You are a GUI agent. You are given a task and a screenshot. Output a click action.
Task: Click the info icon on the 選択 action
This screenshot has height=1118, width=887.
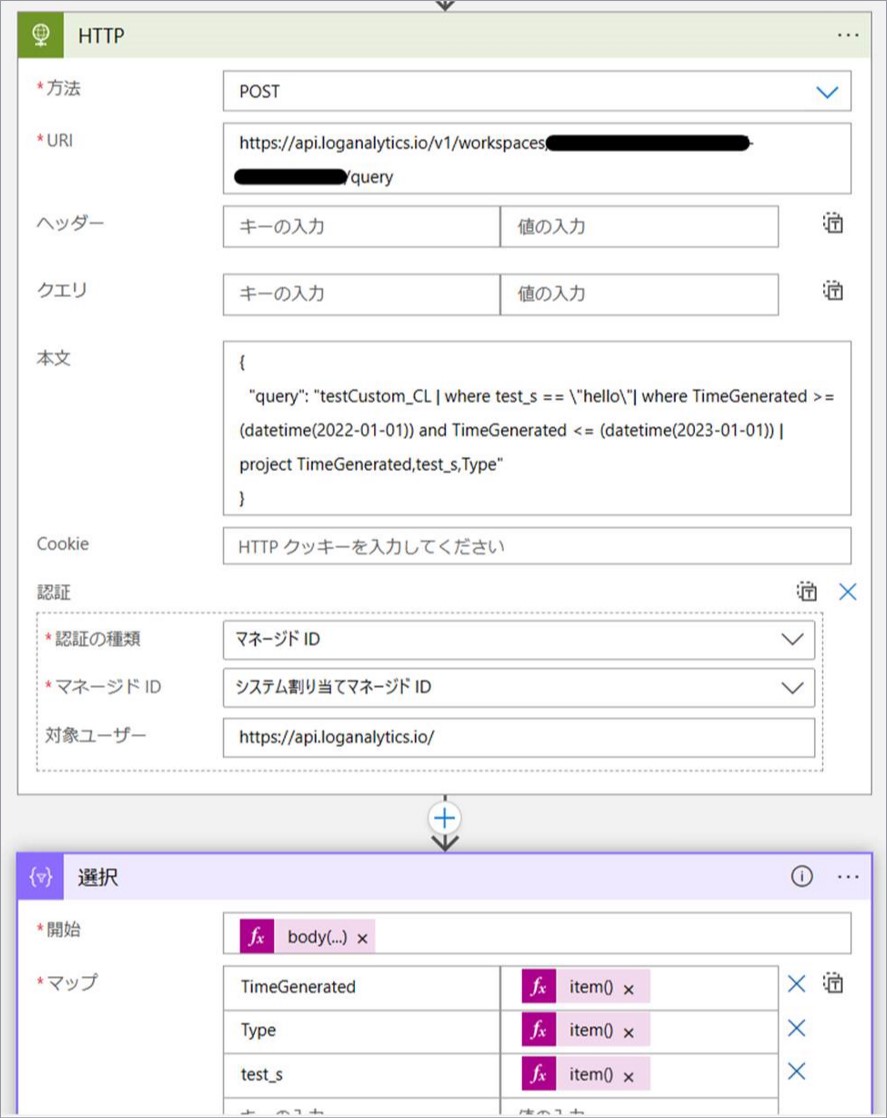coord(800,876)
